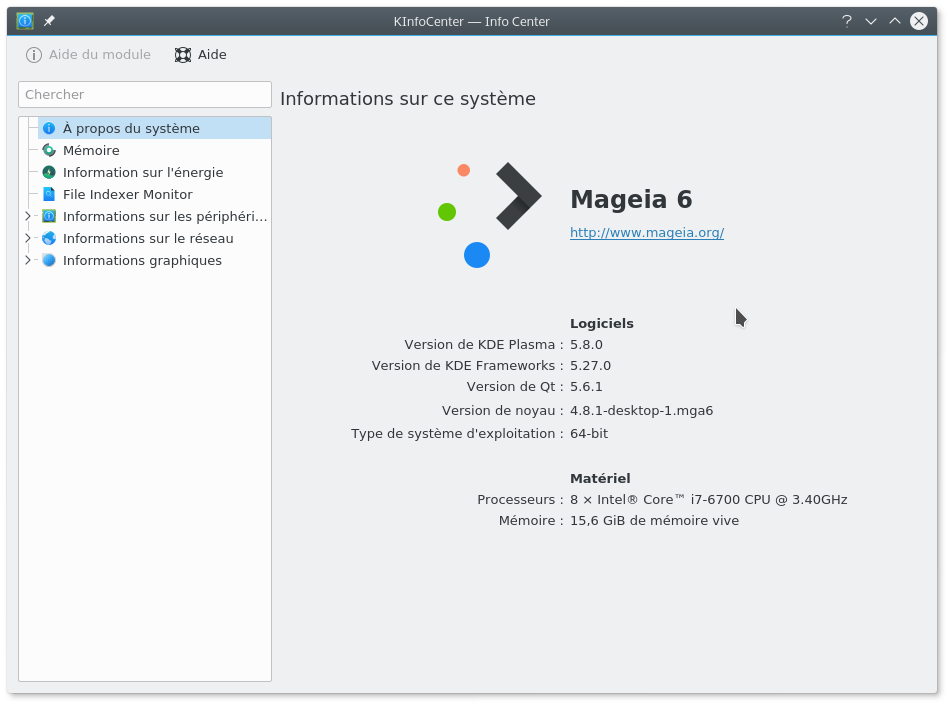Click the blue info icon of À propos du système
This screenshot has width=950, height=706.
click(49, 128)
